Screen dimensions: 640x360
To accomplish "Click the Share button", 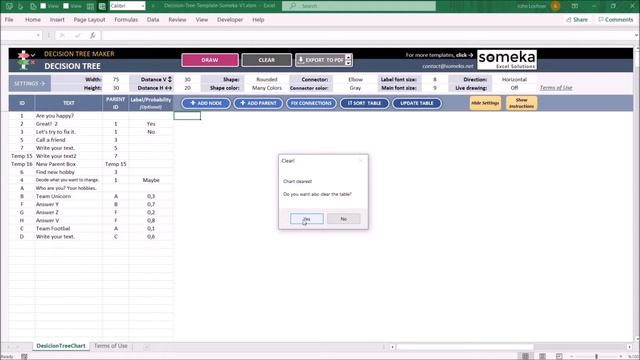I will click(577, 20).
